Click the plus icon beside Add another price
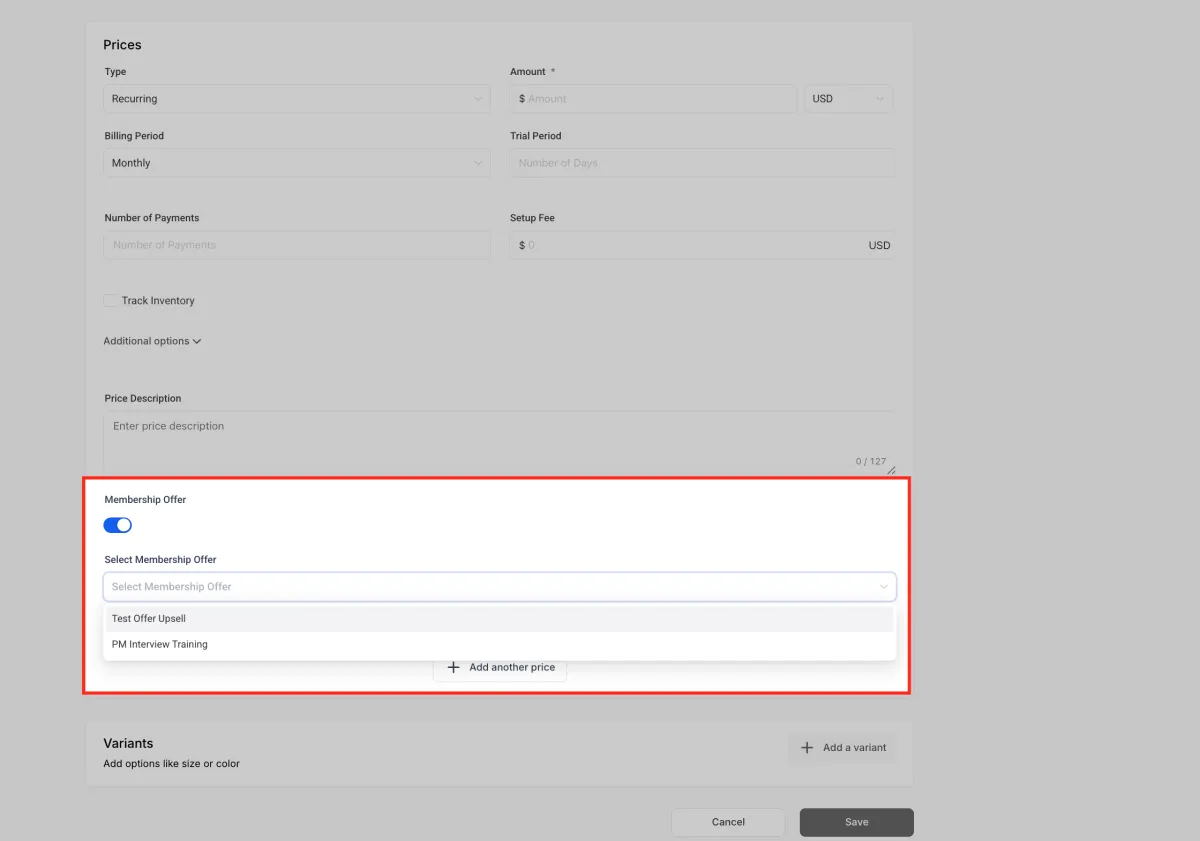 [x=453, y=667]
